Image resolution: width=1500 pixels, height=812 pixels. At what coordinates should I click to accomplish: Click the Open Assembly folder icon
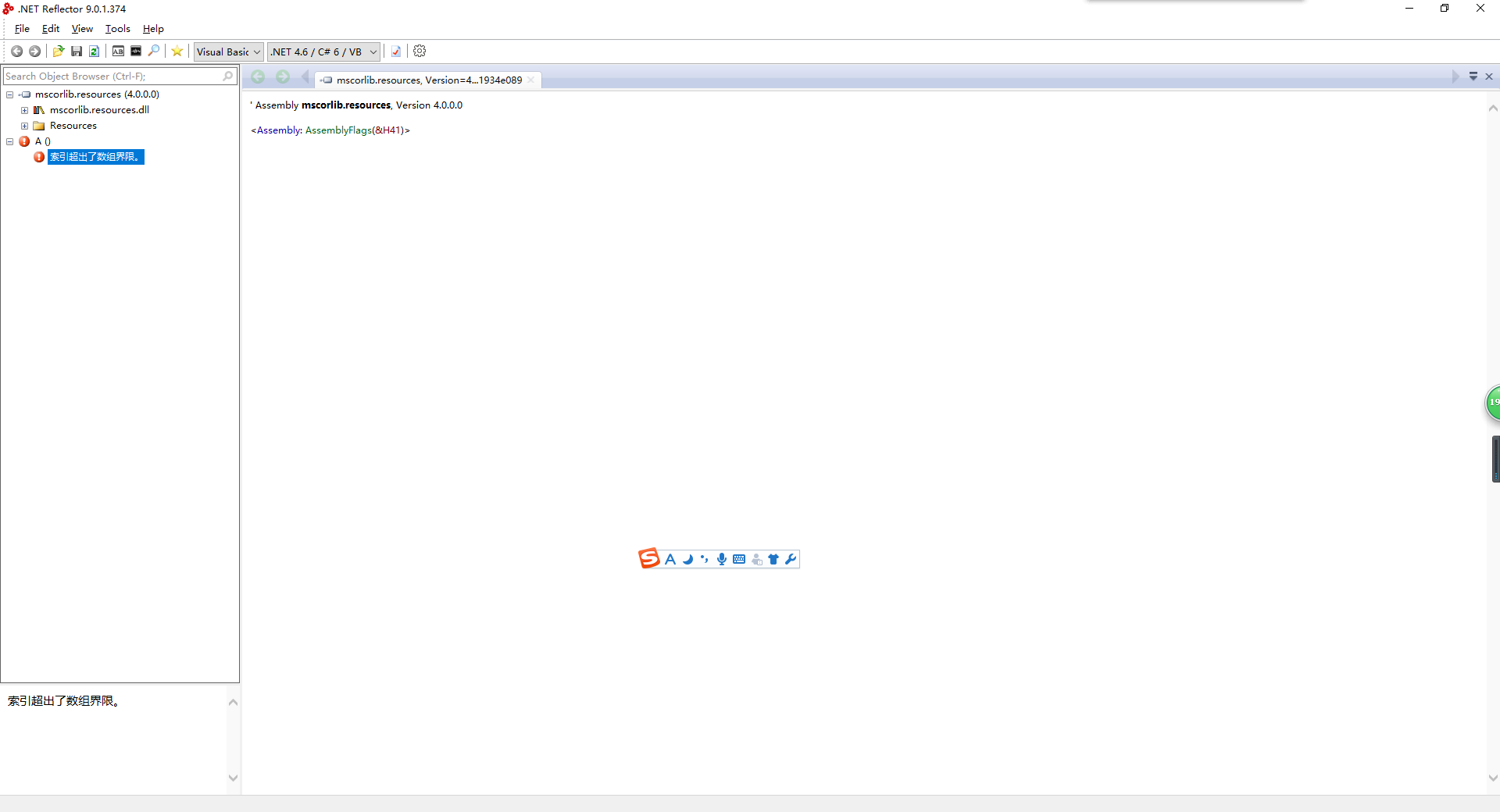click(x=59, y=52)
